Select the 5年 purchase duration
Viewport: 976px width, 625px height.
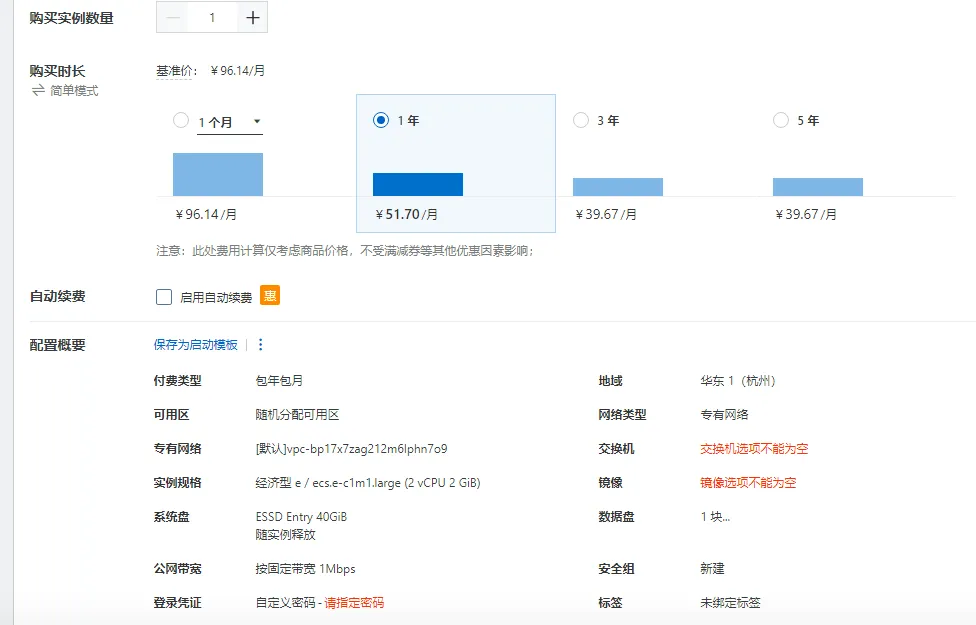(x=781, y=119)
